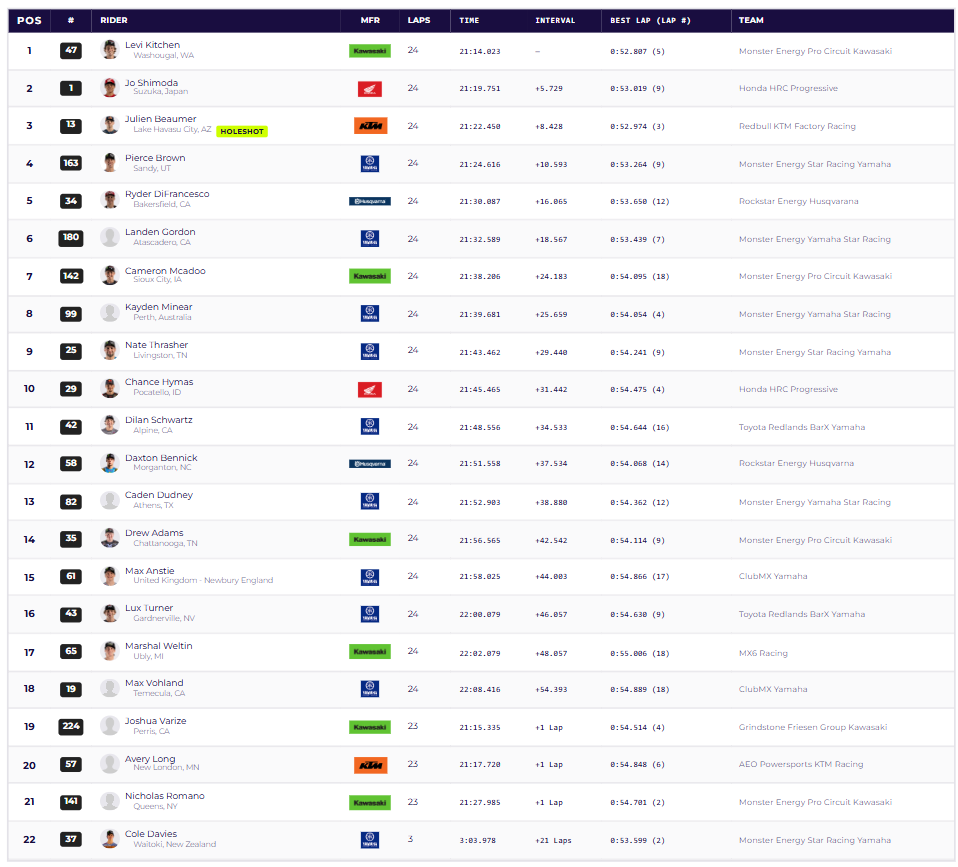This screenshot has width=958, height=867.
Task: Click Julien Beaumer's rider avatar
Action: click(110, 125)
